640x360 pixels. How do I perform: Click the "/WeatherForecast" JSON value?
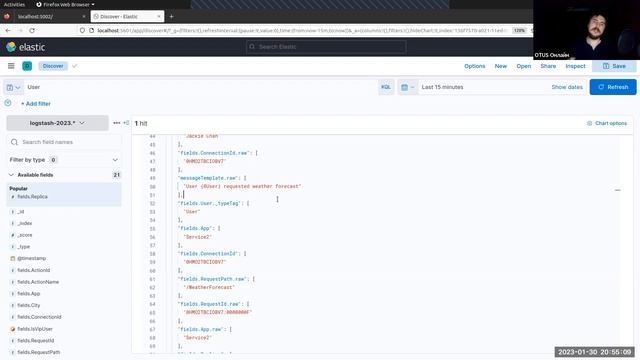click(209, 287)
